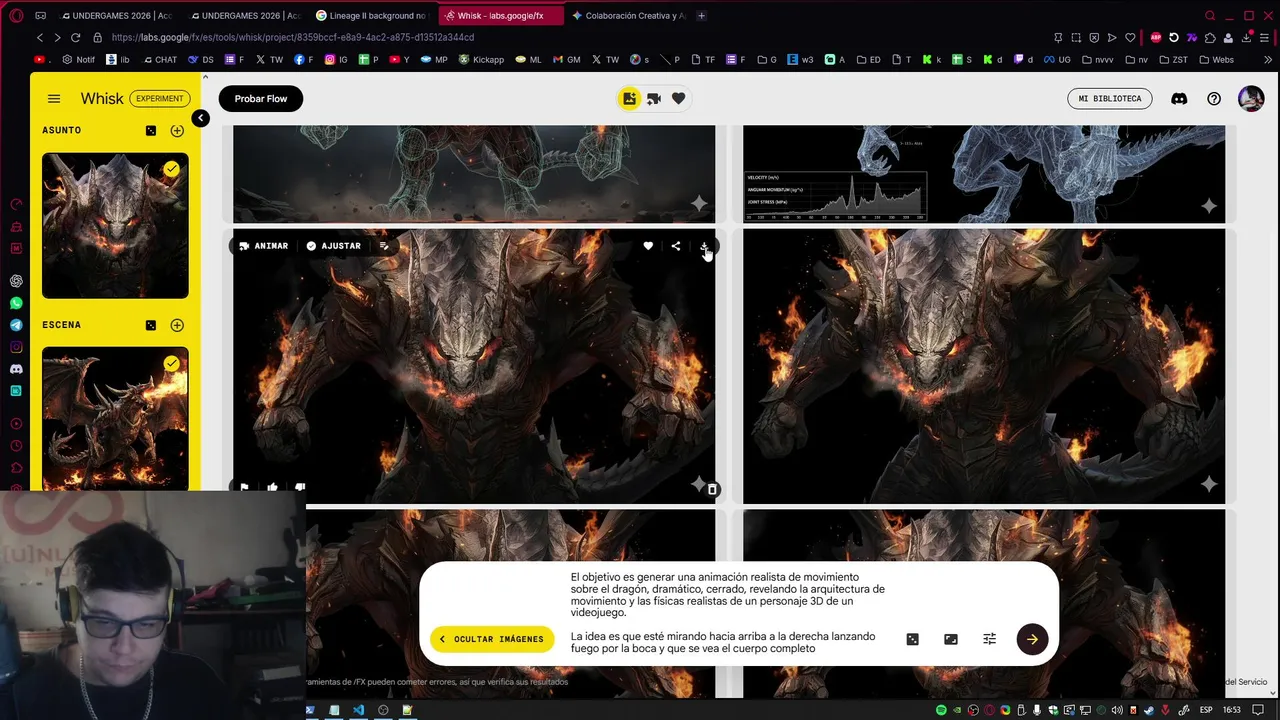Open the user profile avatar
The image size is (1280, 720).
[x=1251, y=99]
